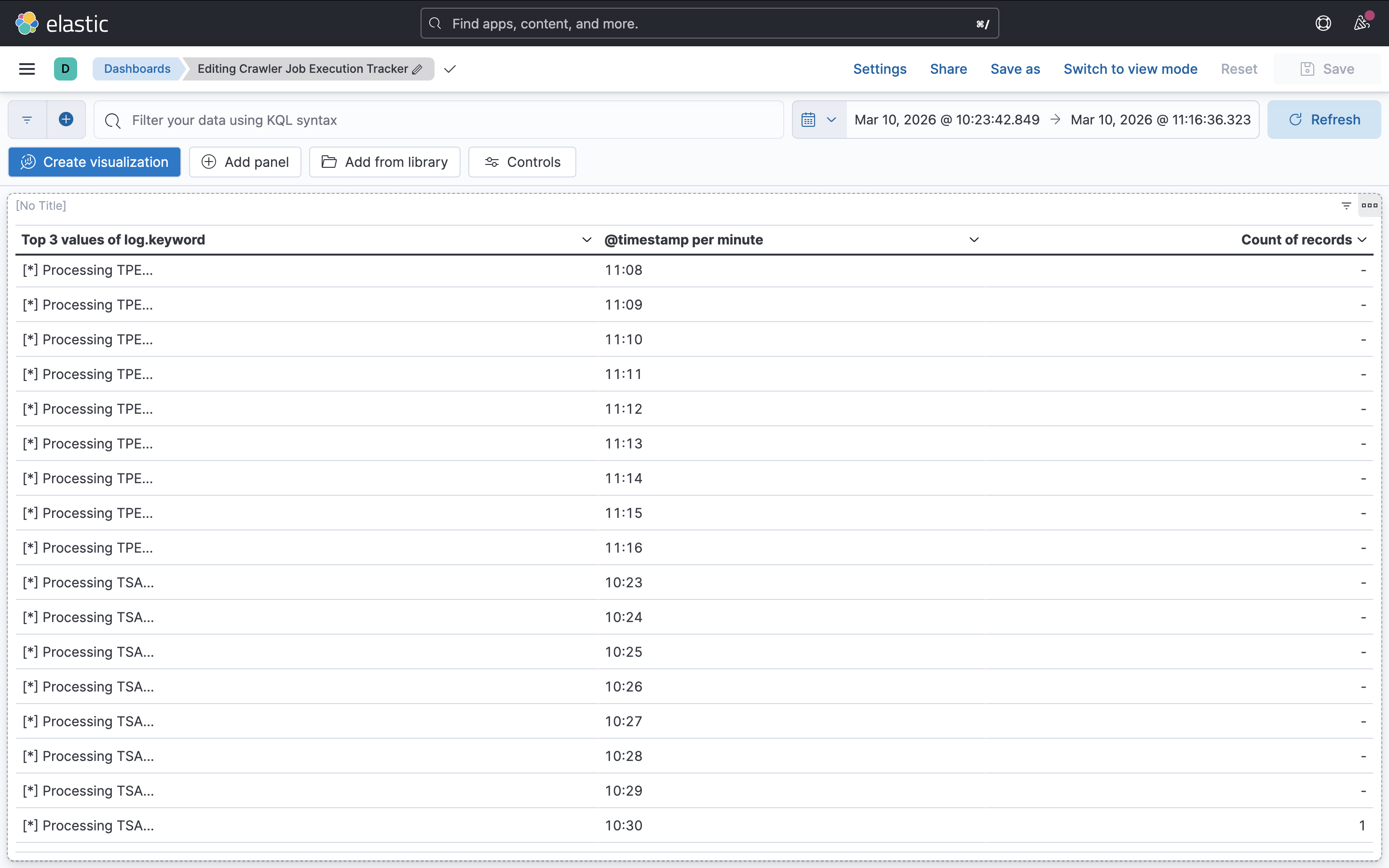Open panel options three-dots menu

pyautogui.click(x=1369, y=205)
